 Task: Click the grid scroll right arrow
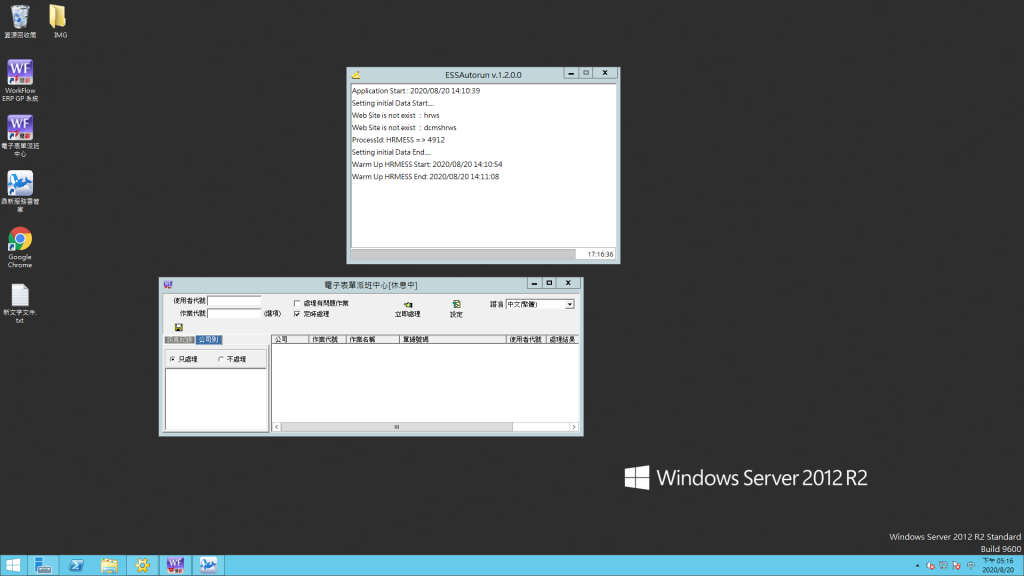(574, 427)
